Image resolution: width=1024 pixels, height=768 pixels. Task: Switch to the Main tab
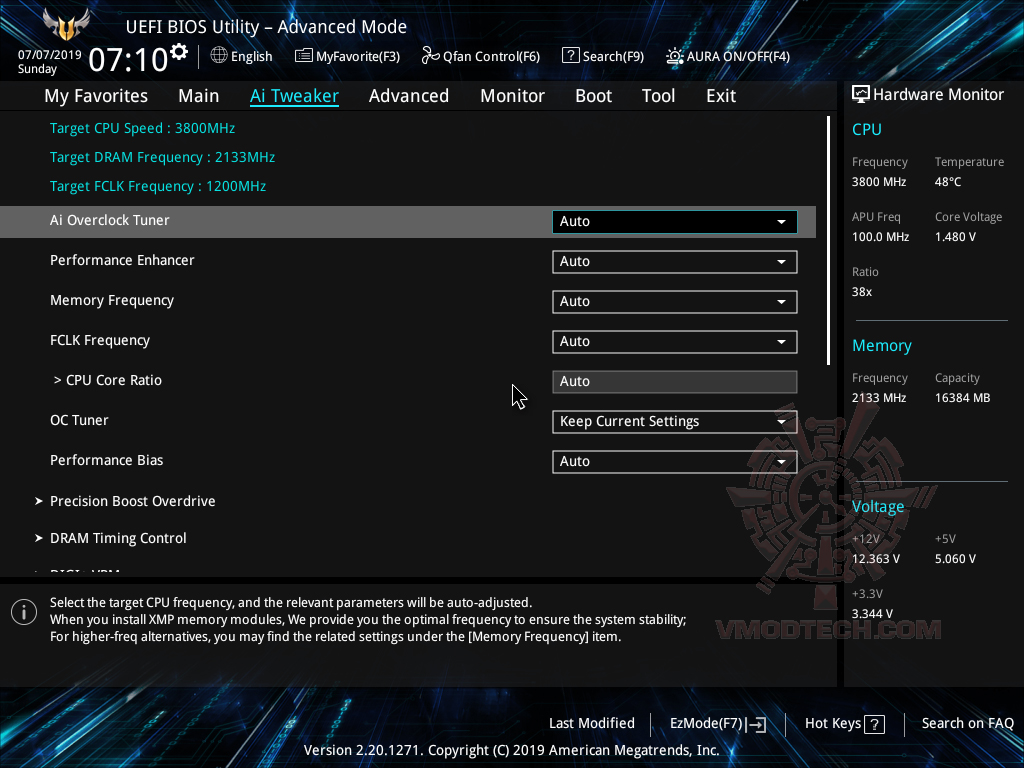tap(199, 96)
